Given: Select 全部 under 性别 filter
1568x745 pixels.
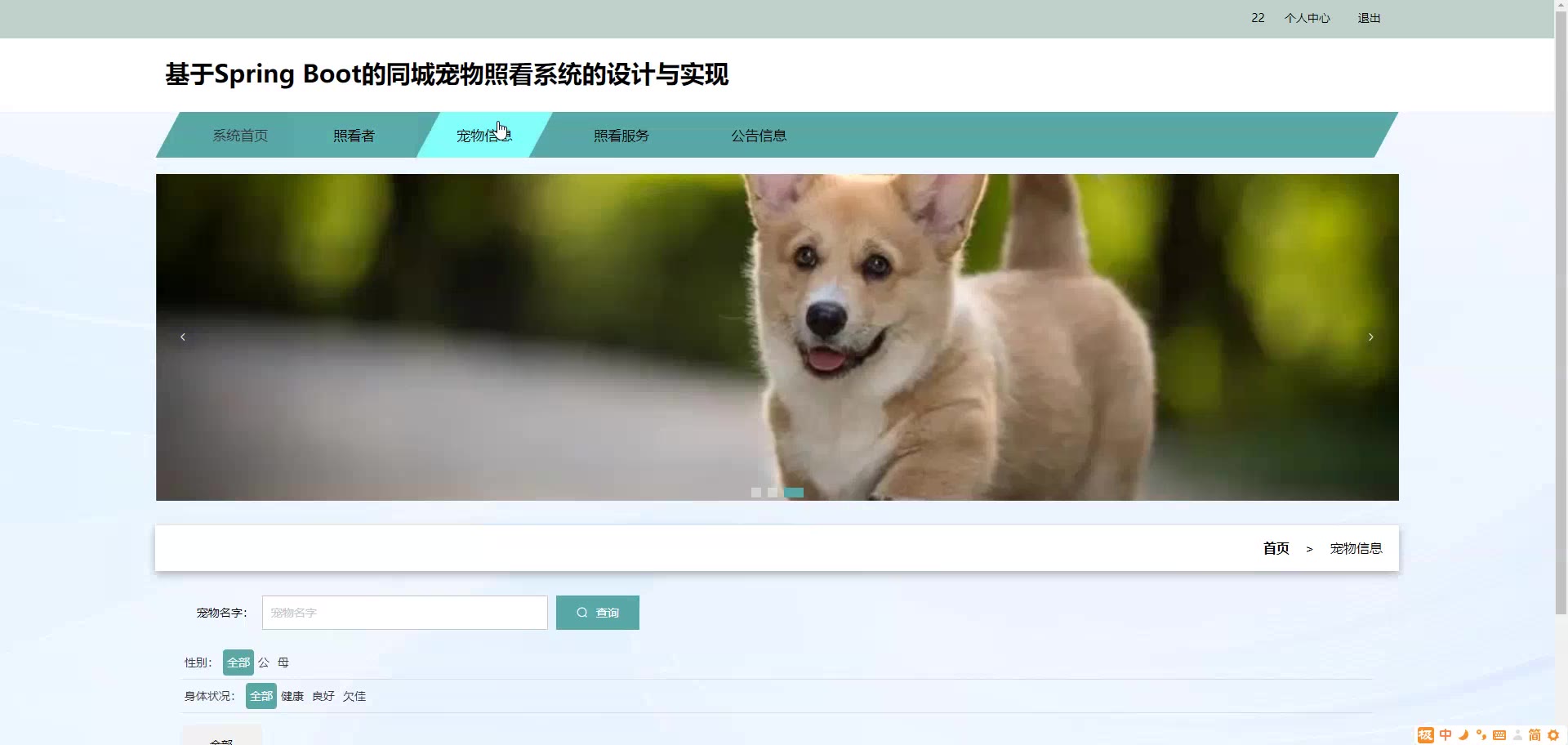Looking at the screenshot, I should click(x=238, y=662).
